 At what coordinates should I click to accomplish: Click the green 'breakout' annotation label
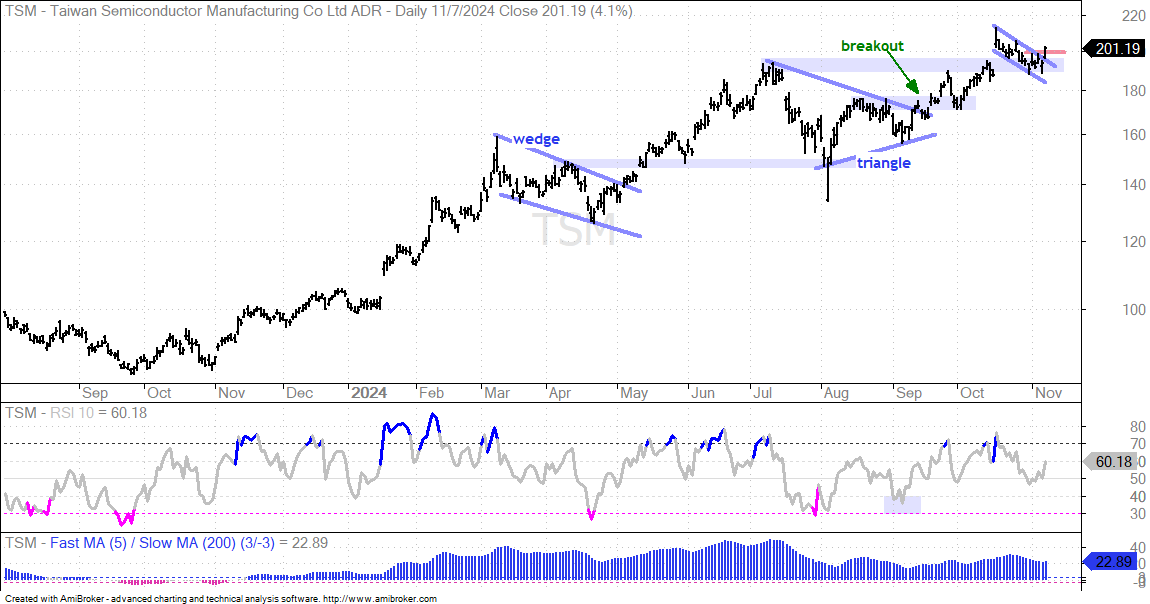[x=872, y=46]
